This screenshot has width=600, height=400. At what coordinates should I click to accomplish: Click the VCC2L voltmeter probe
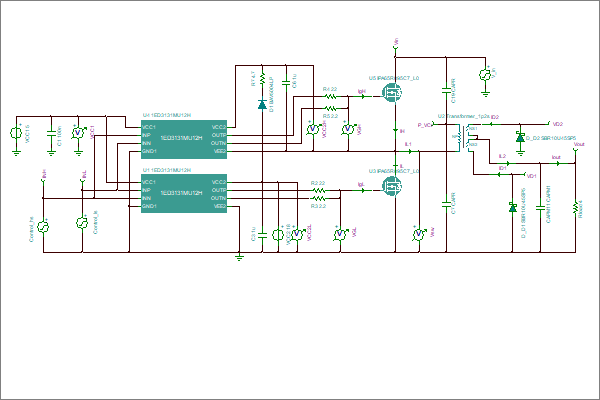coord(297,234)
